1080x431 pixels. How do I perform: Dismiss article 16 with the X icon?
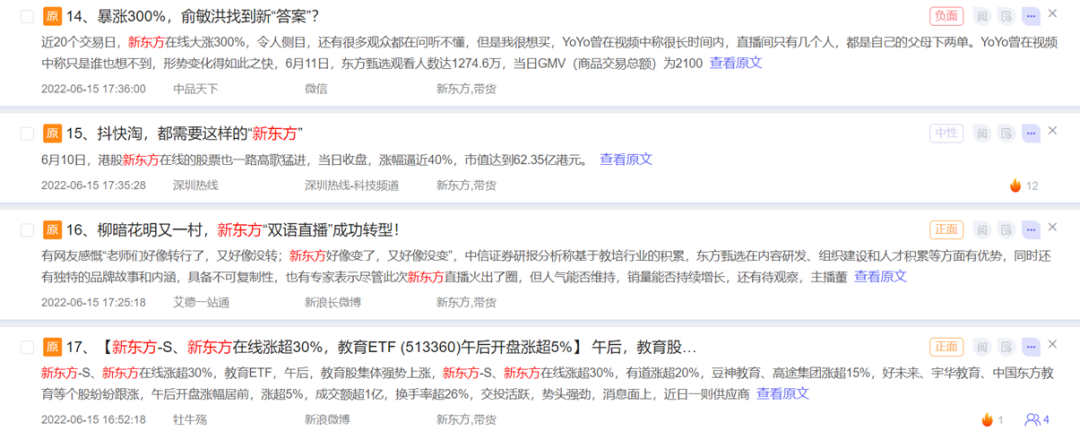point(1052,227)
